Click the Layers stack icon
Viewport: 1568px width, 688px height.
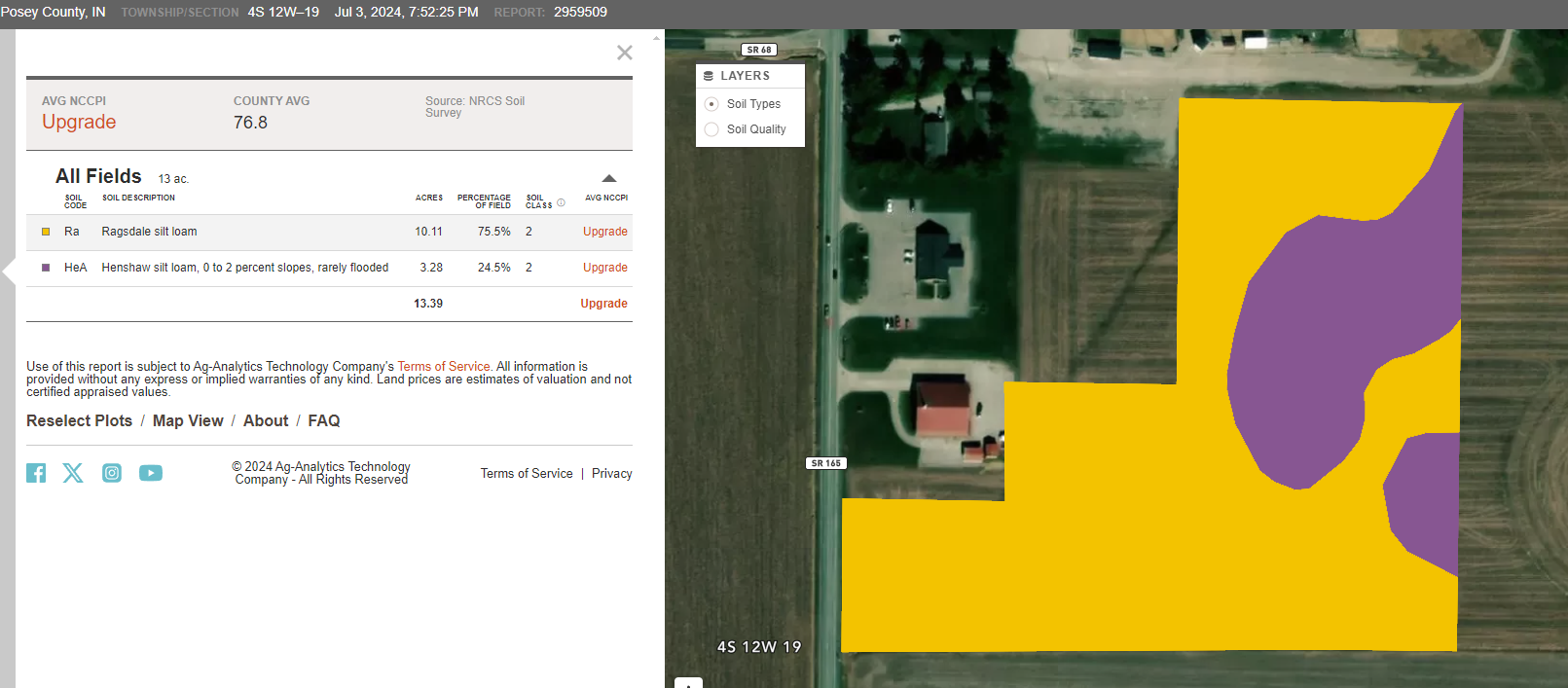709,76
